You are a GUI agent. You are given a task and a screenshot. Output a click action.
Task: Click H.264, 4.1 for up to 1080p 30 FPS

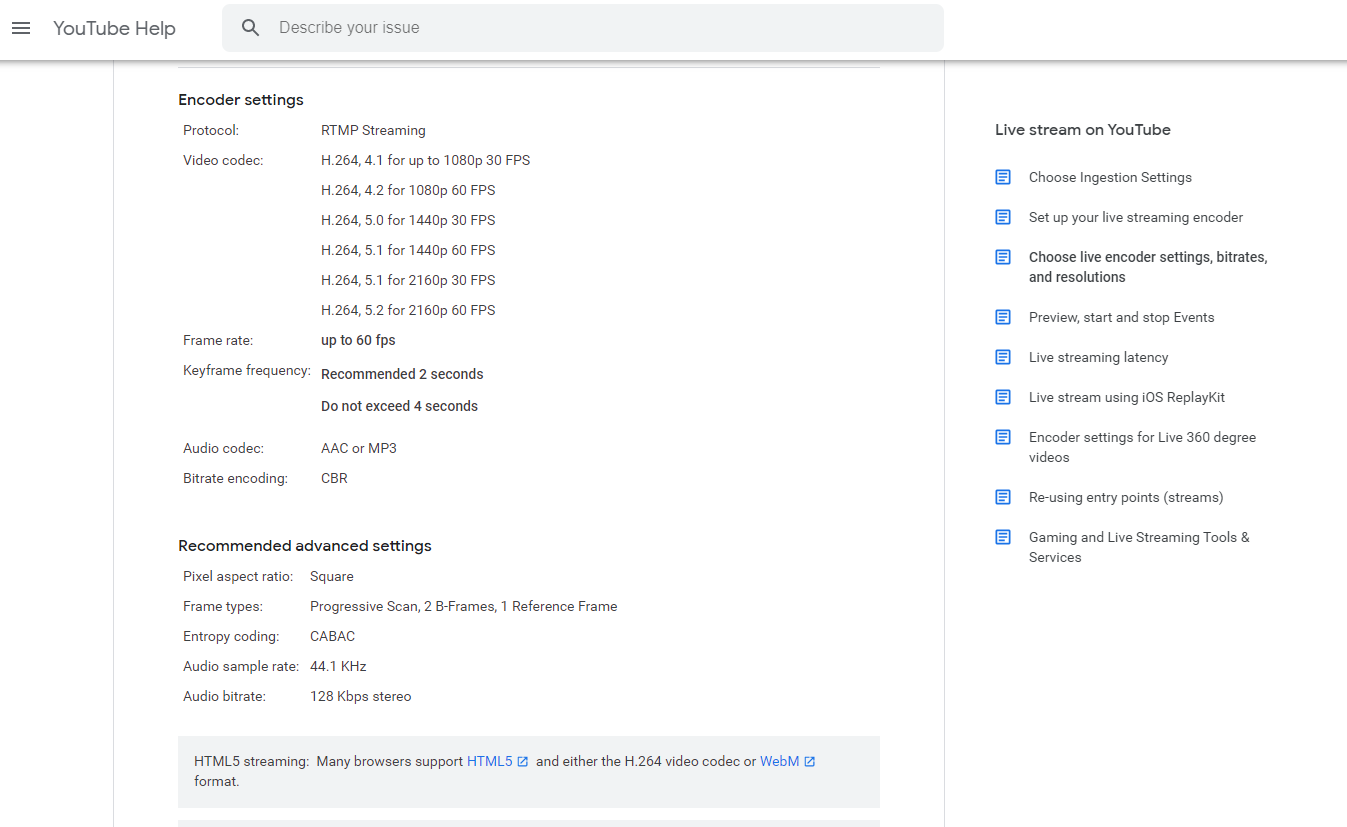click(425, 160)
